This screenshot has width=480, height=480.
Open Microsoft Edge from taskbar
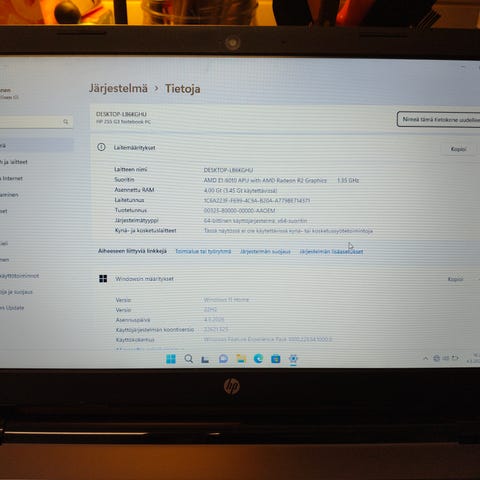point(258,359)
